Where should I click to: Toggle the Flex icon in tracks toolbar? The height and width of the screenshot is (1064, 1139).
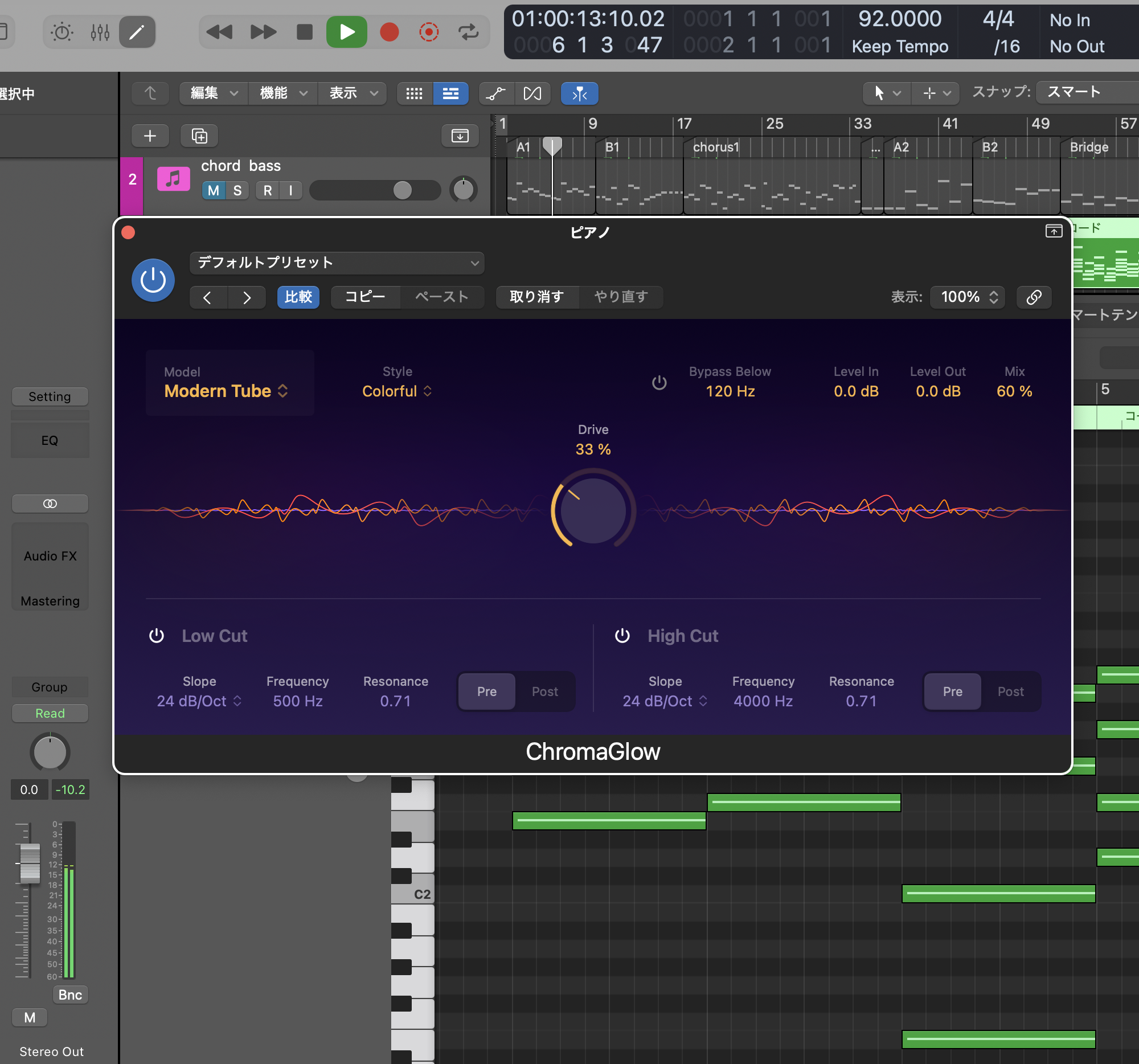tap(532, 93)
